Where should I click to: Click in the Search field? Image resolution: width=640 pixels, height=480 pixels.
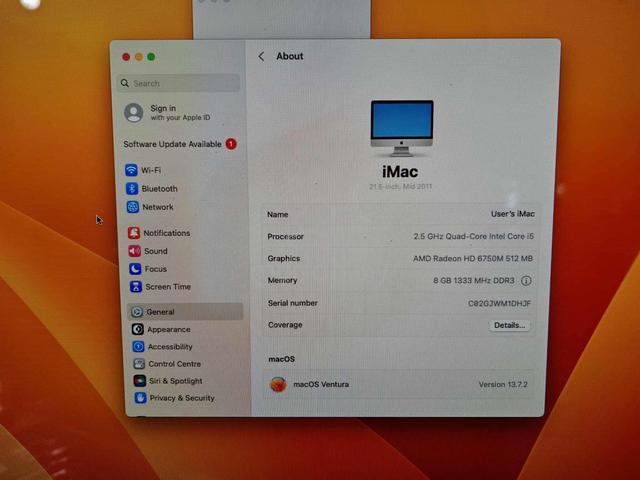[178, 83]
